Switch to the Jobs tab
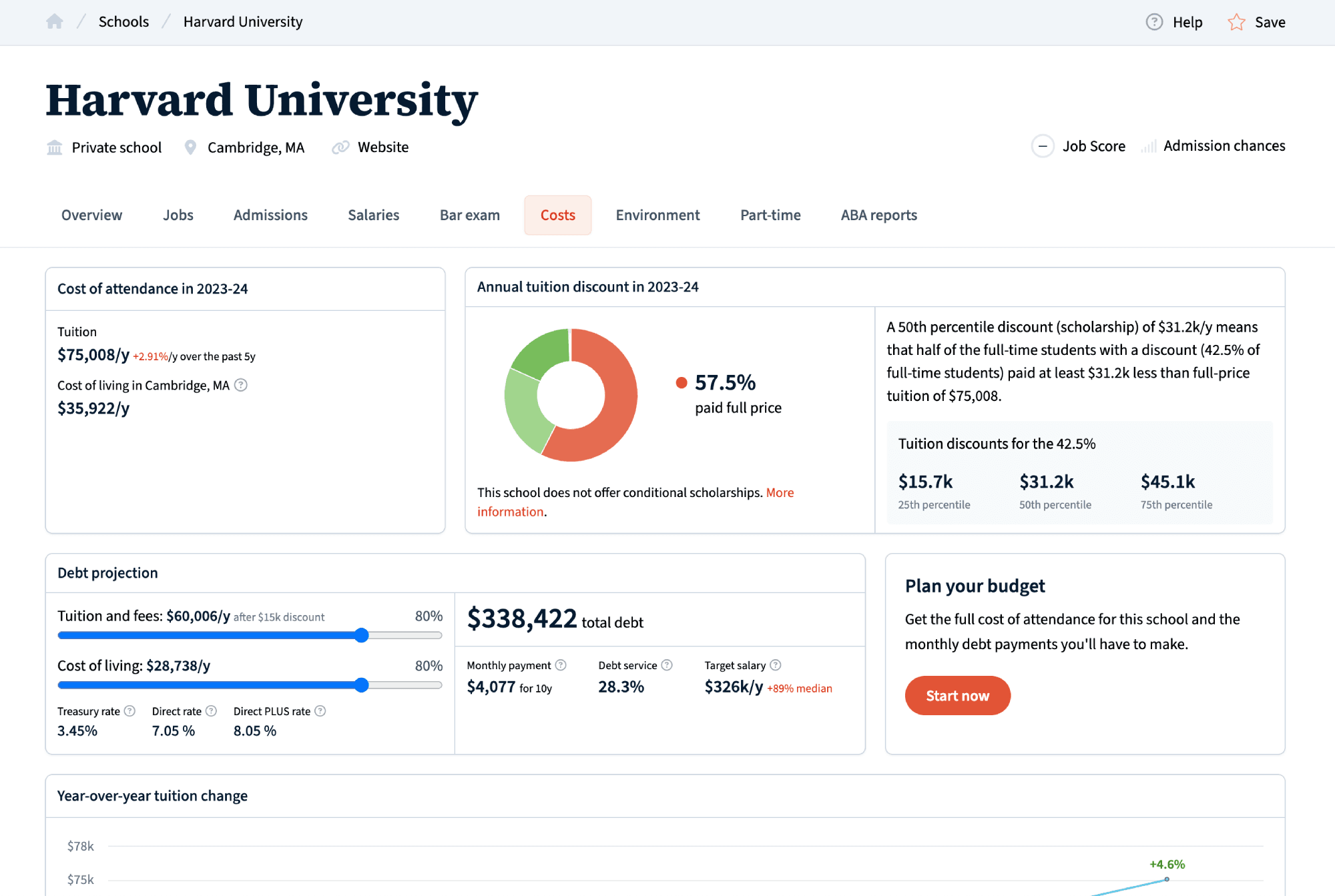This screenshot has height=896, width=1335. [x=178, y=215]
